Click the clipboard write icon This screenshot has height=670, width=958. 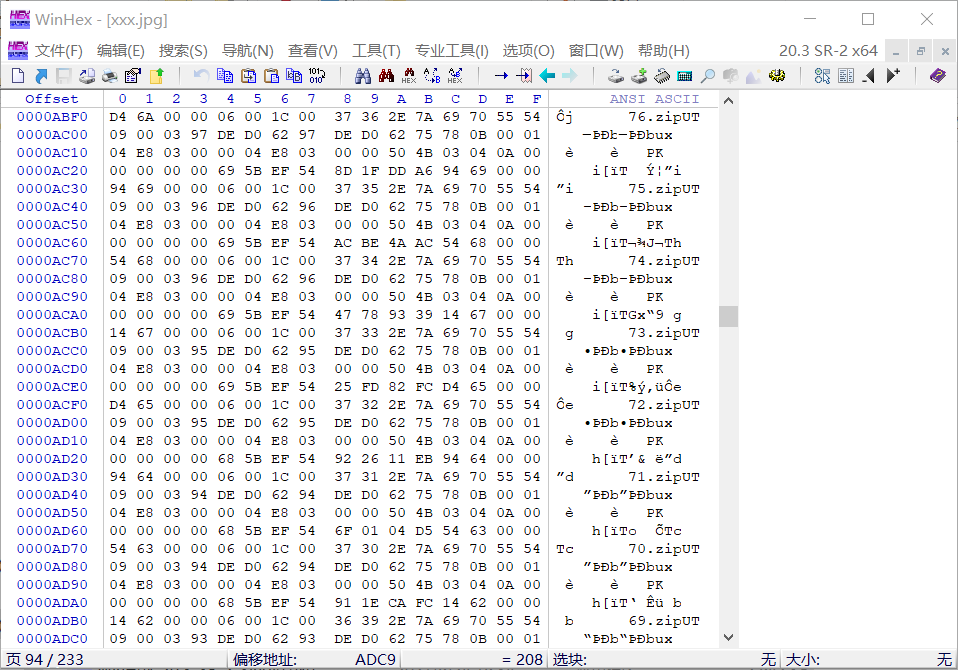click(248, 76)
